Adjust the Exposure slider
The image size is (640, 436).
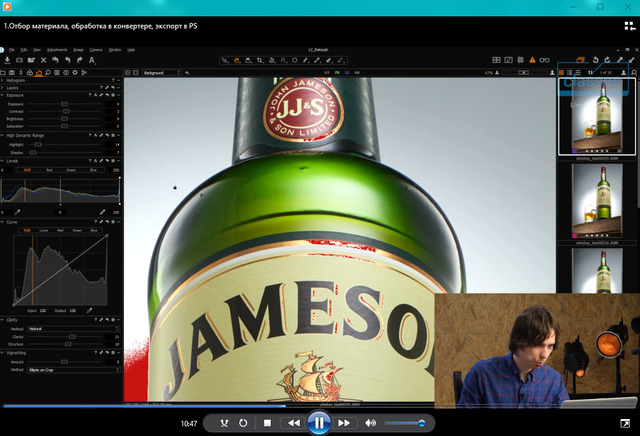tap(64, 104)
